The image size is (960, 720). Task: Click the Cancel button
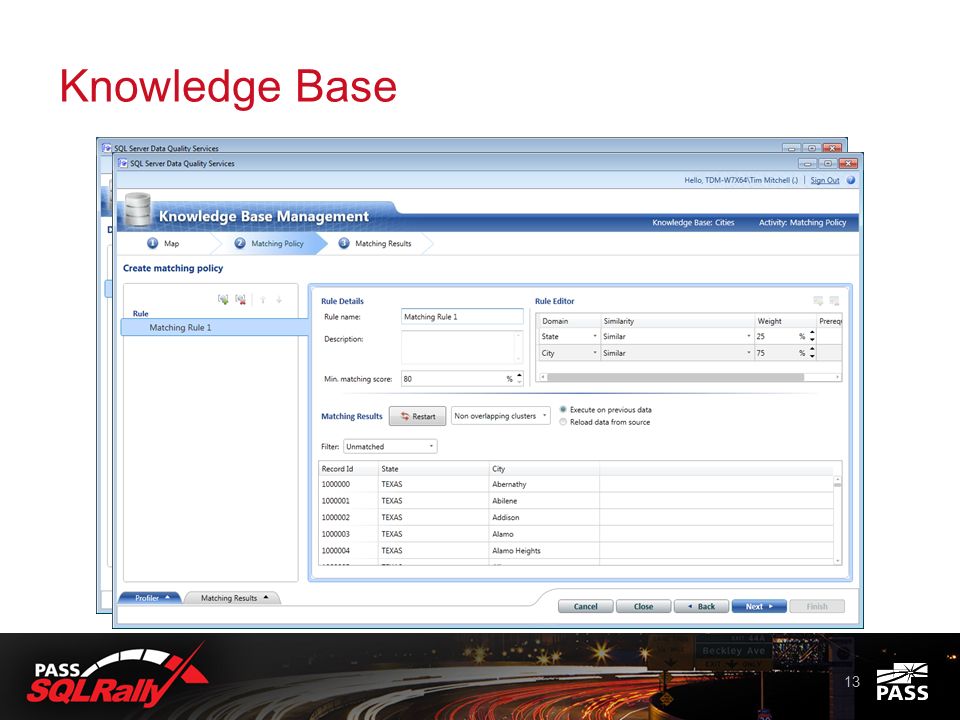(585, 606)
